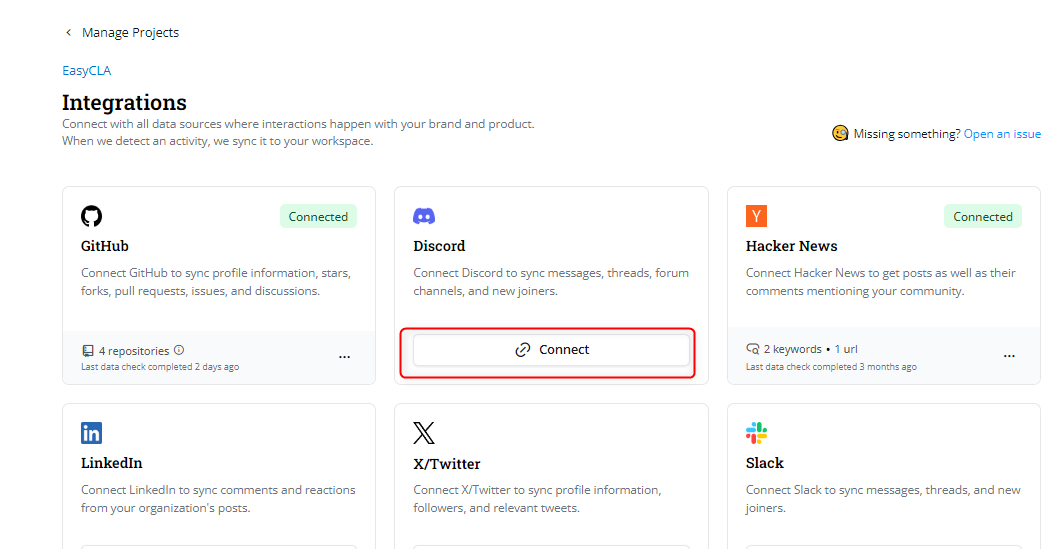The image size is (1062, 549).
Task: Click the Connected badge on GitHub card
Action: [x=318, y=217]
